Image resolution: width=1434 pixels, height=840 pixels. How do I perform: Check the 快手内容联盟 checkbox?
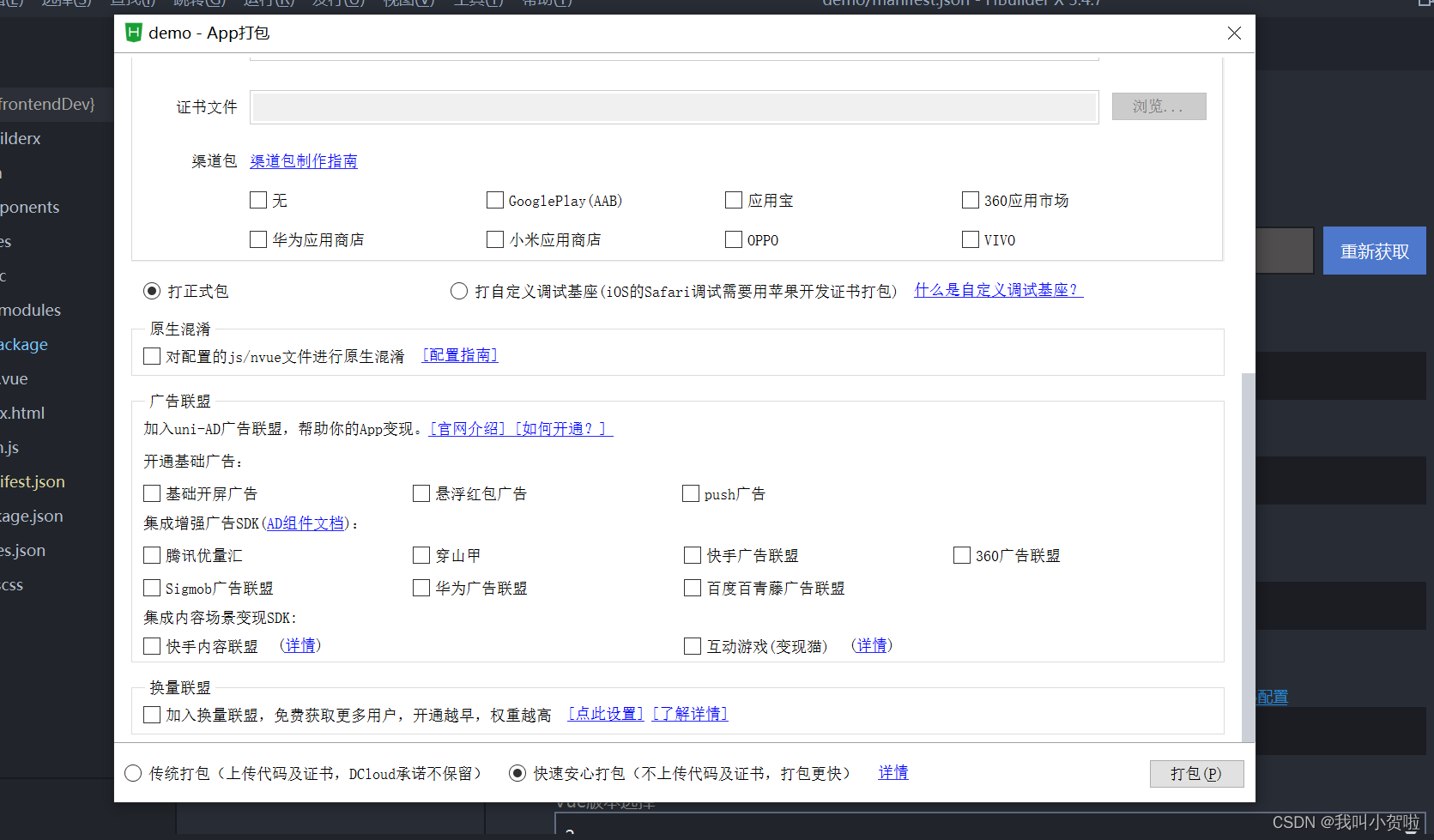click(x=152, y=646)
